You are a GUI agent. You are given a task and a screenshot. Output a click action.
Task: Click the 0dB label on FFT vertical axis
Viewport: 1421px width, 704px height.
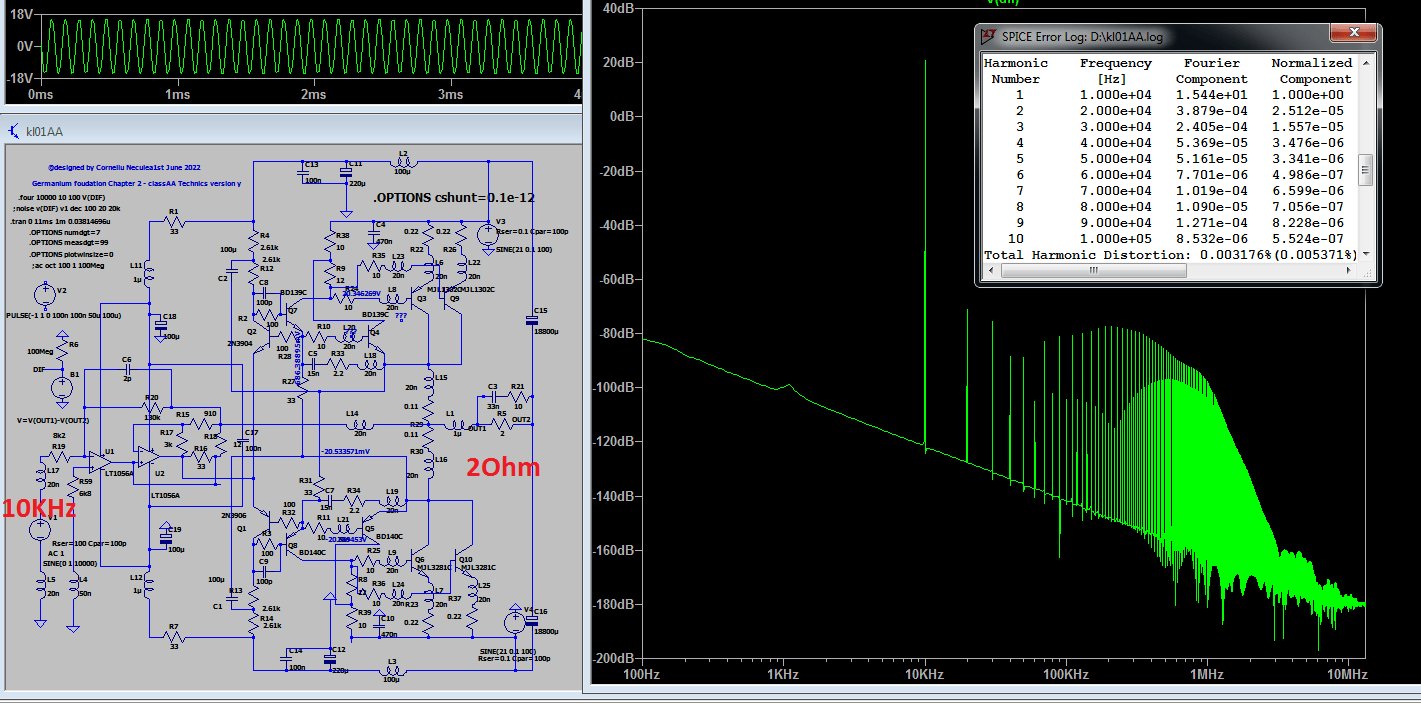coord(621,116)
